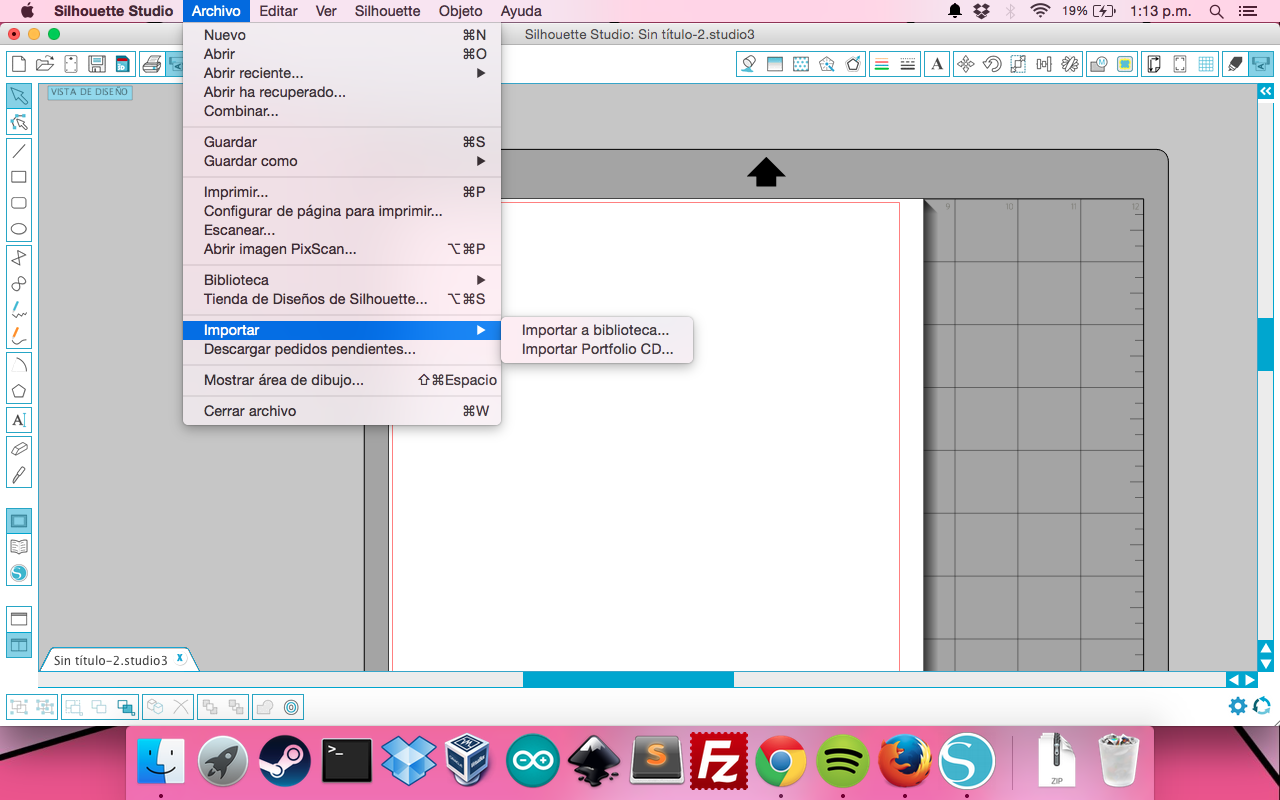Select the Edit Points tool
Screen dimensions: 1280x800
pos(18,122)
